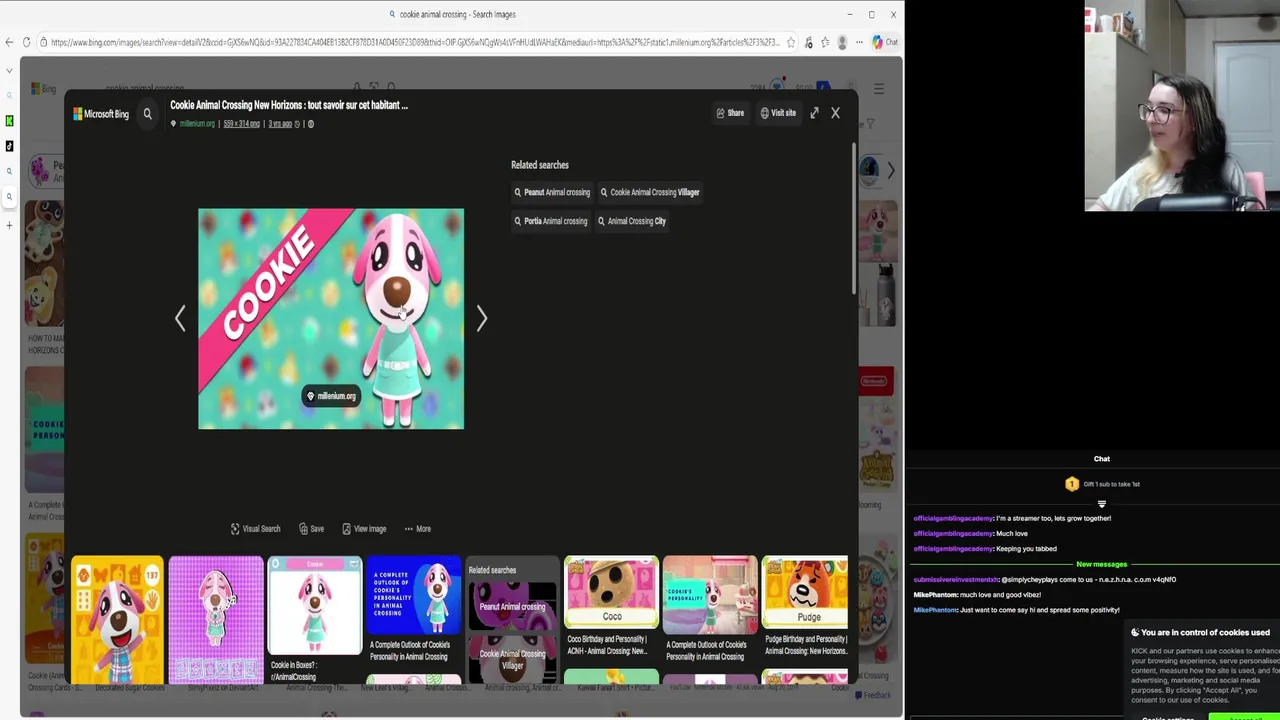Open the Cookie amiibo card thumbnail with 137
1280x720 pixels.
click(117, 620)
